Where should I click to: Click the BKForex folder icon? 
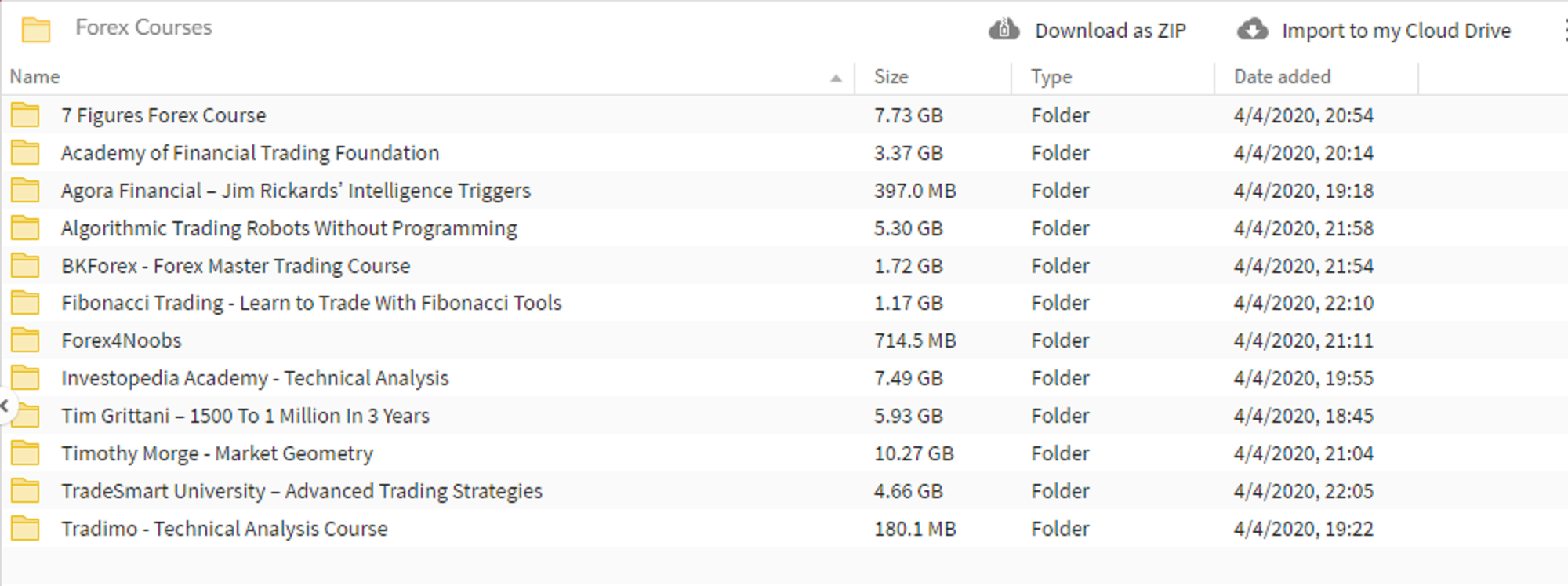[25, 266]
